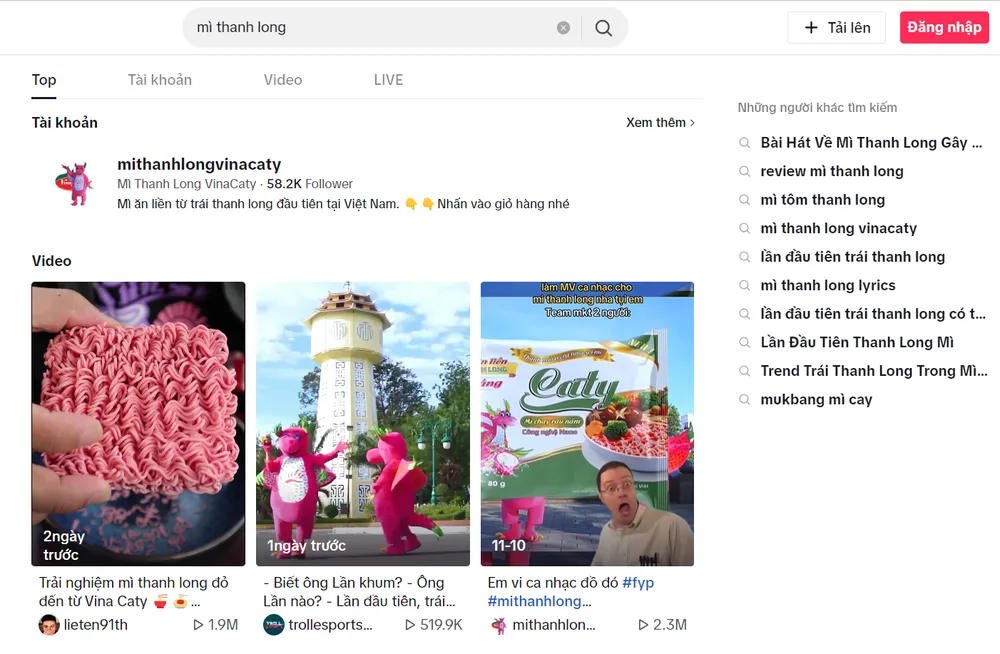Clear the search field using the X icon
The height and width of the screenshot is (654, 1000).
point(563,27)
